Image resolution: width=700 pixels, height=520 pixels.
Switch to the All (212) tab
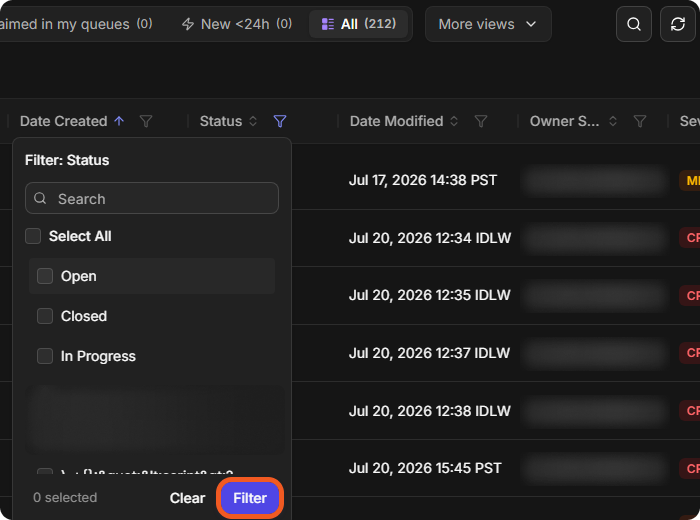point(358,24)
